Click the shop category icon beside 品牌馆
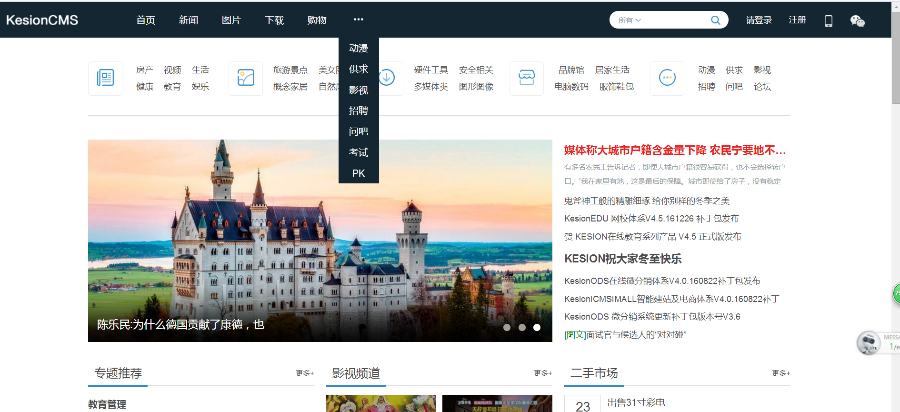The height and width of the screenshot is (412, 900). (x=526, y=78)
